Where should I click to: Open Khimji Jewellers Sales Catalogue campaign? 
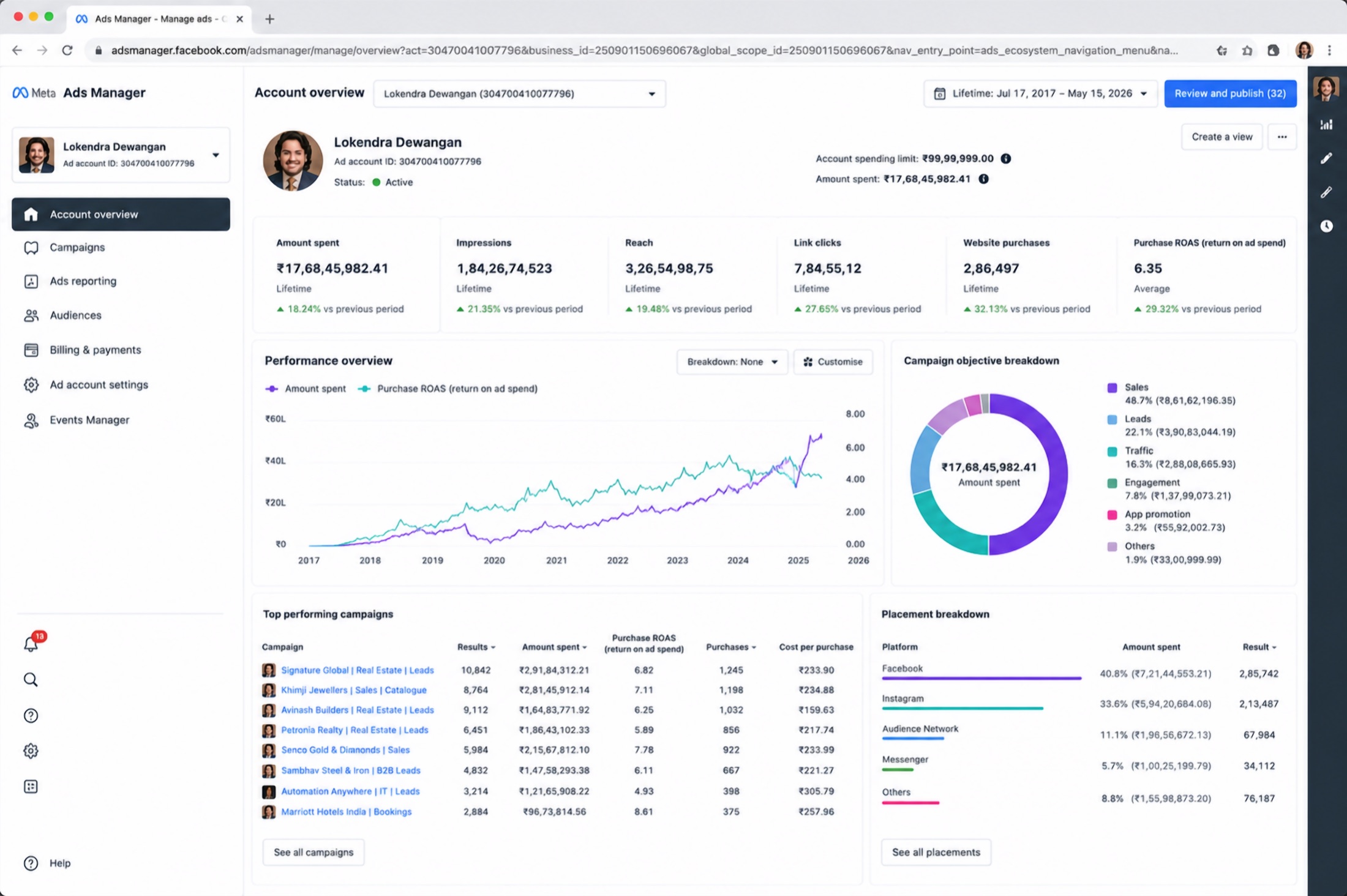pos(354,690)
